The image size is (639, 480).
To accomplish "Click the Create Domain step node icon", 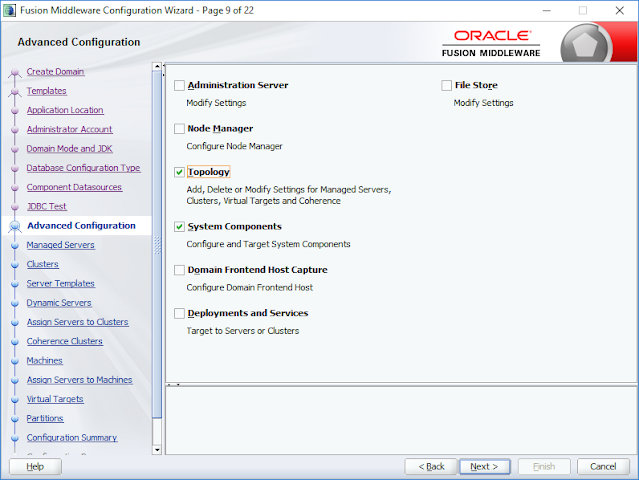I will click(x=15, y=73).
